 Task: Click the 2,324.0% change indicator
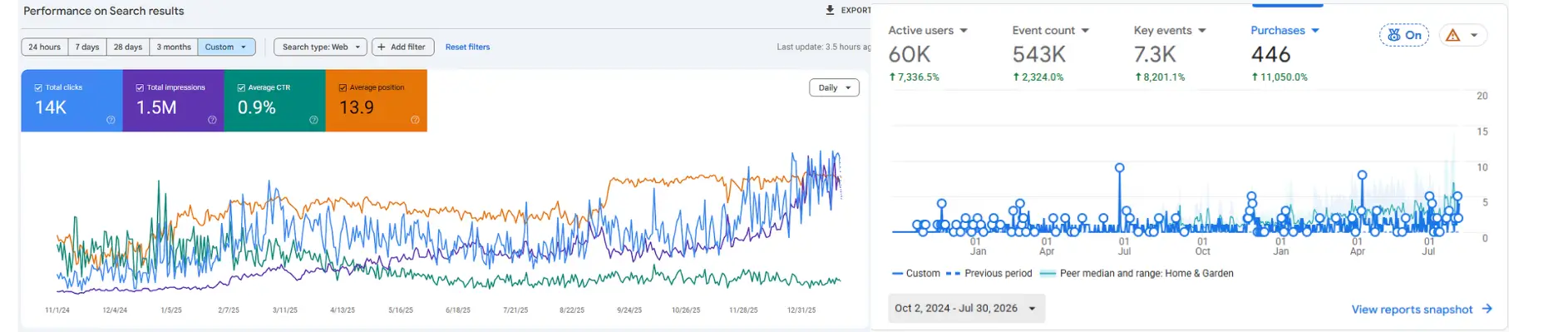pyautogui.click(x=1038, y=77)
